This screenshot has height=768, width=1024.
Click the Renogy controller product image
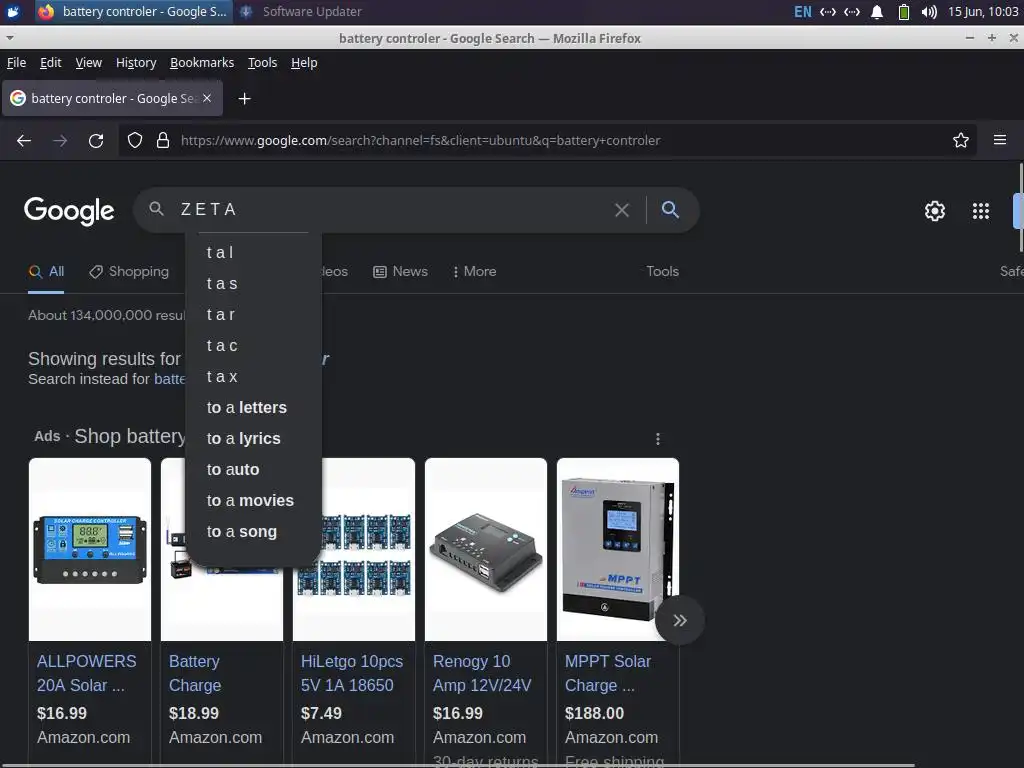[486, 549]
